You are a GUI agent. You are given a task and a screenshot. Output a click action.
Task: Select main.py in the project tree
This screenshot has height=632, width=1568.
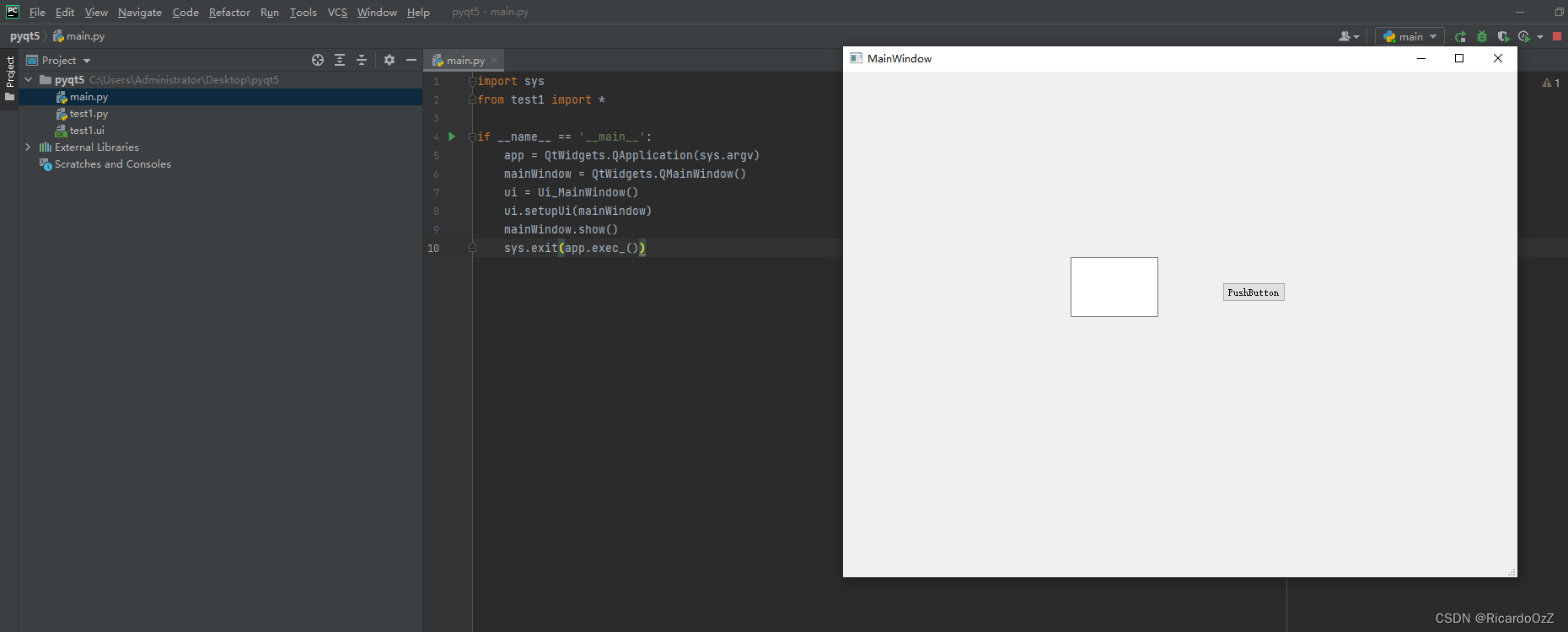[x=89, y=97]
